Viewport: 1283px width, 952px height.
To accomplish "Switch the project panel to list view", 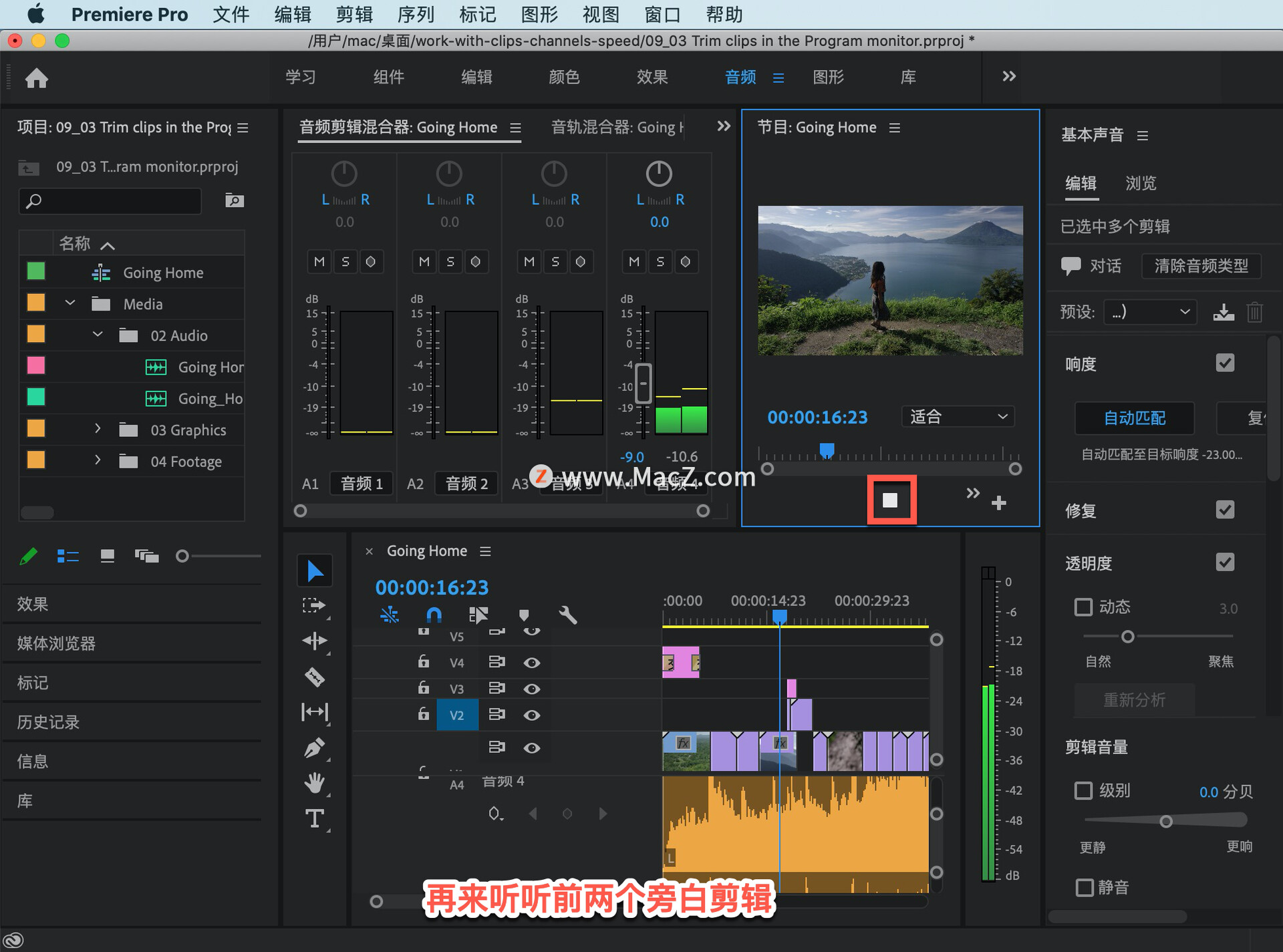I will (67, 556).
